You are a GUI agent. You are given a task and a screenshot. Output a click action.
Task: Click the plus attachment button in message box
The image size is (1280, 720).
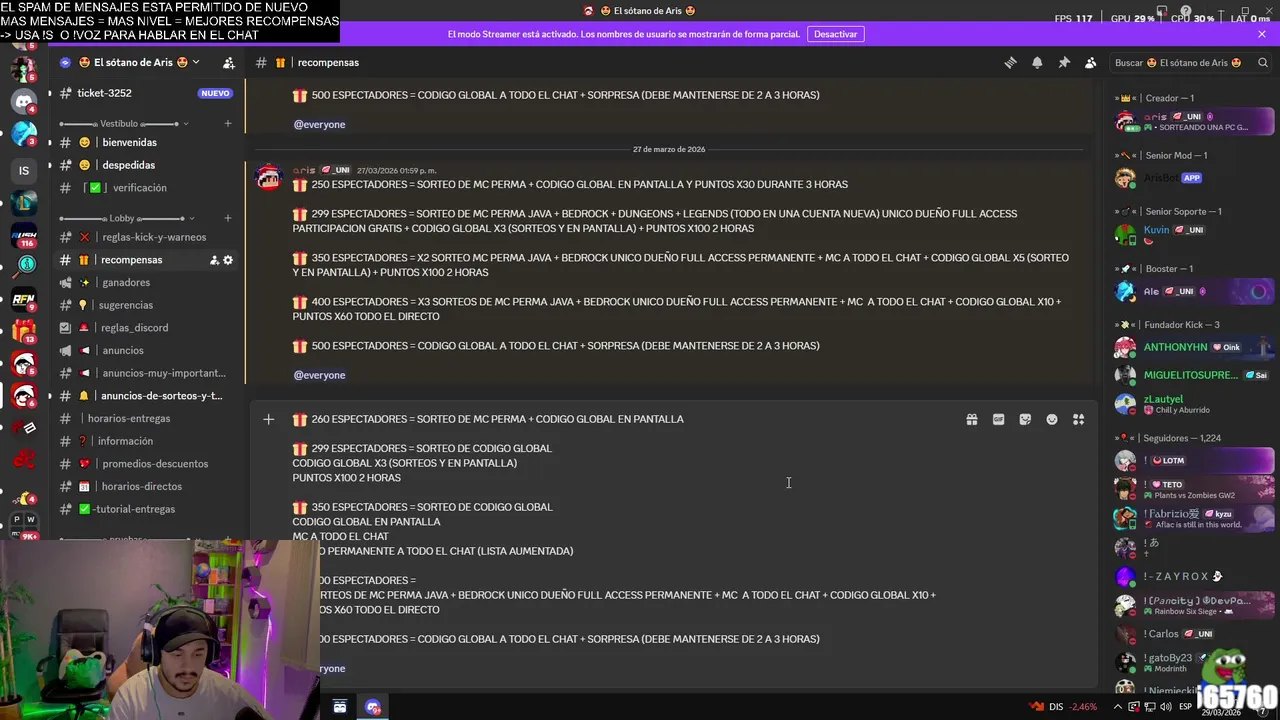268,419
